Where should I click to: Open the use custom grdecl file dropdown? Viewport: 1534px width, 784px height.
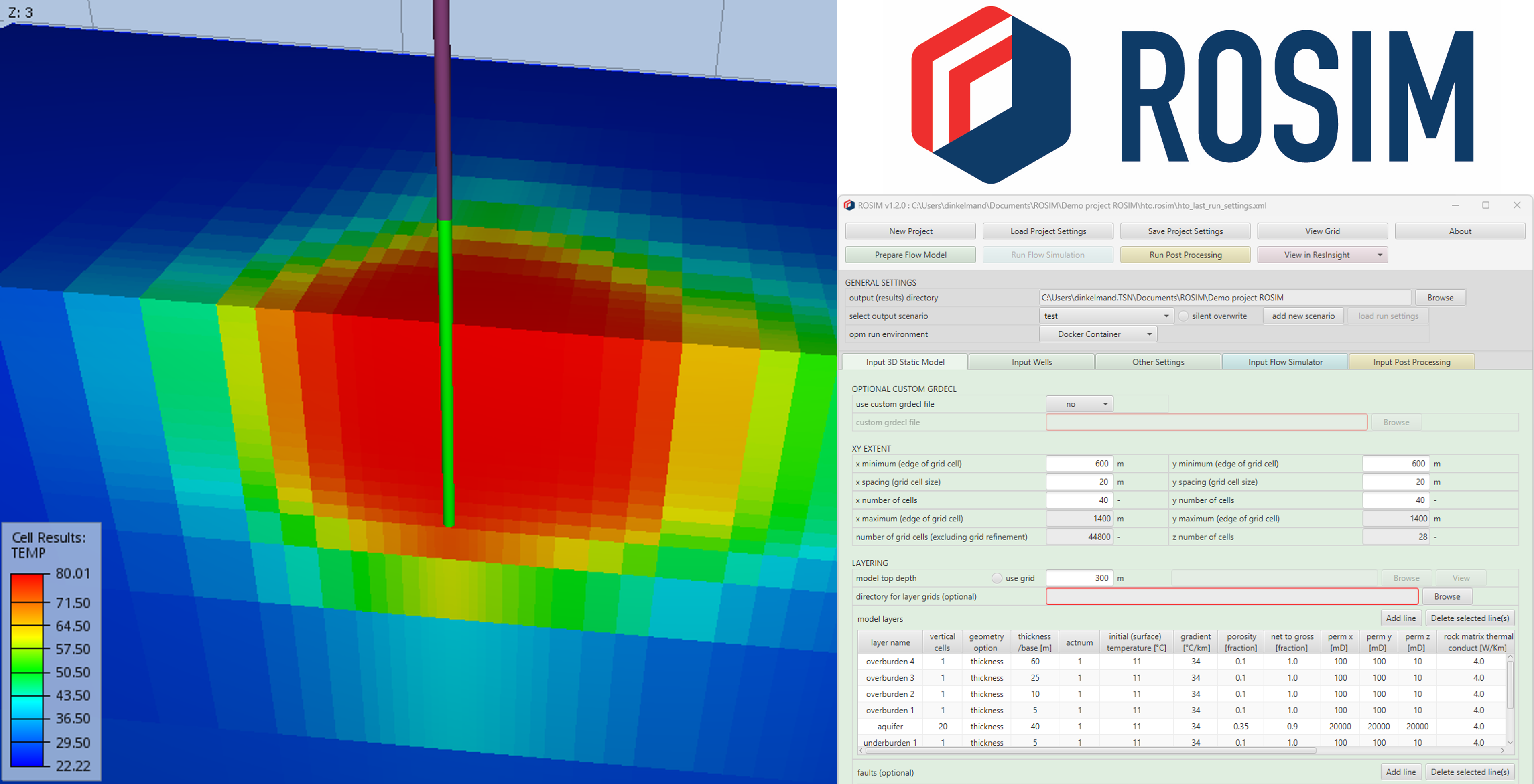click(x=1079, y=404)
